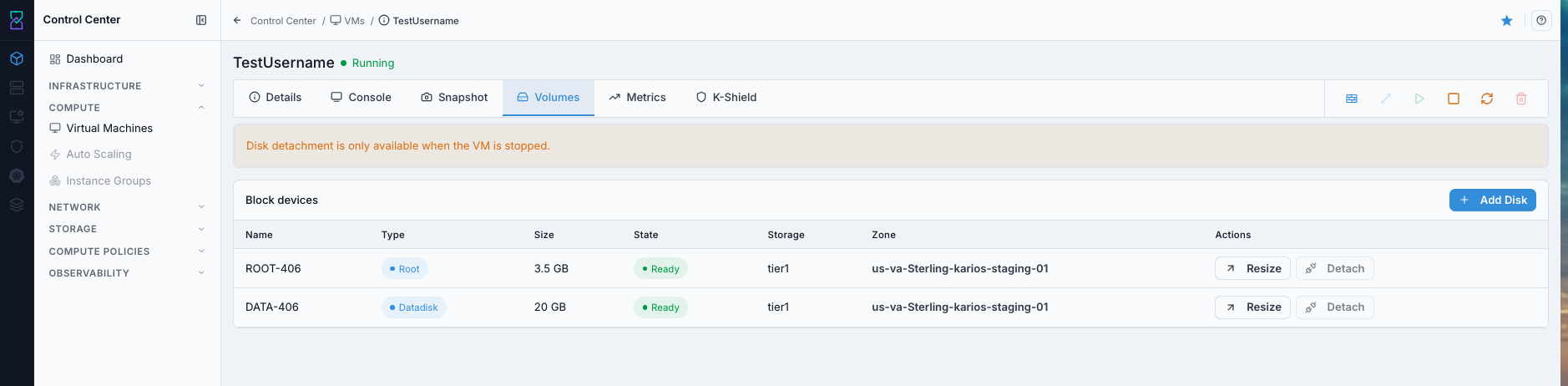Click Resize for ROOT-406 disk

click(1253, 268)
